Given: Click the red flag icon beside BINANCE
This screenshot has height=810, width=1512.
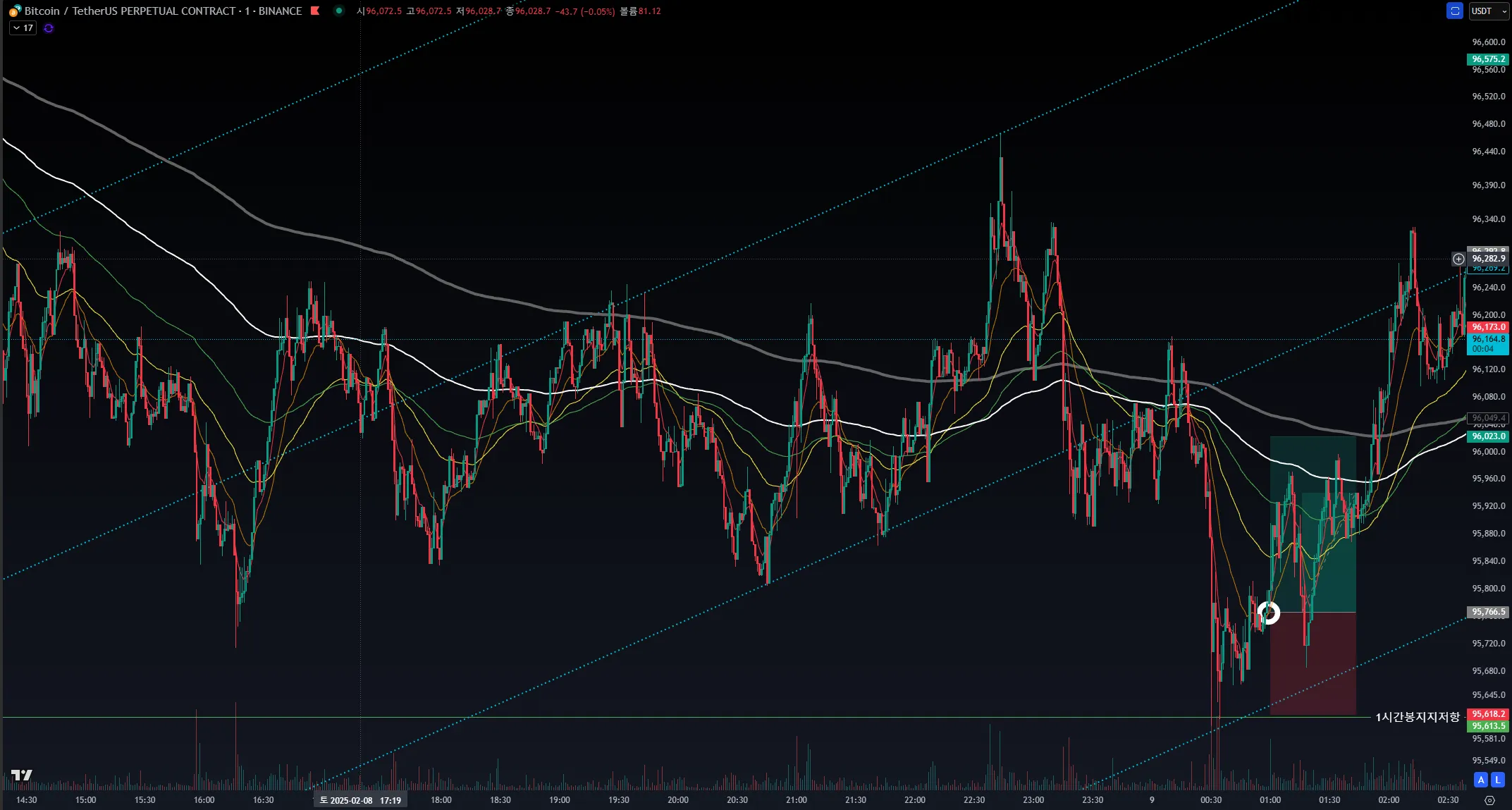Looking at the screenshot, I should 315,11.
